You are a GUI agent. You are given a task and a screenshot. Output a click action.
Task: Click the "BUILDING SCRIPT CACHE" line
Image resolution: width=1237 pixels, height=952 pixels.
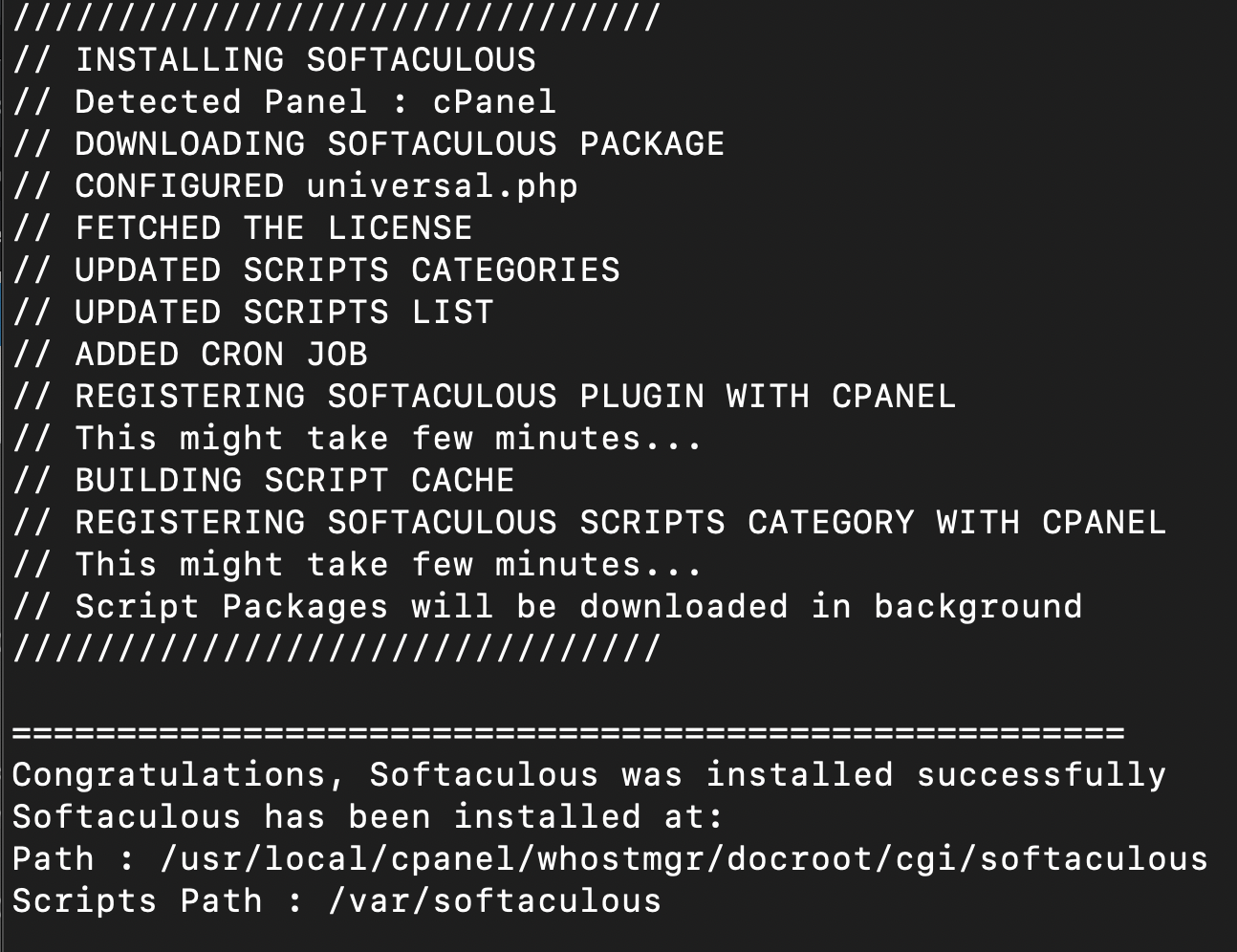294,481
